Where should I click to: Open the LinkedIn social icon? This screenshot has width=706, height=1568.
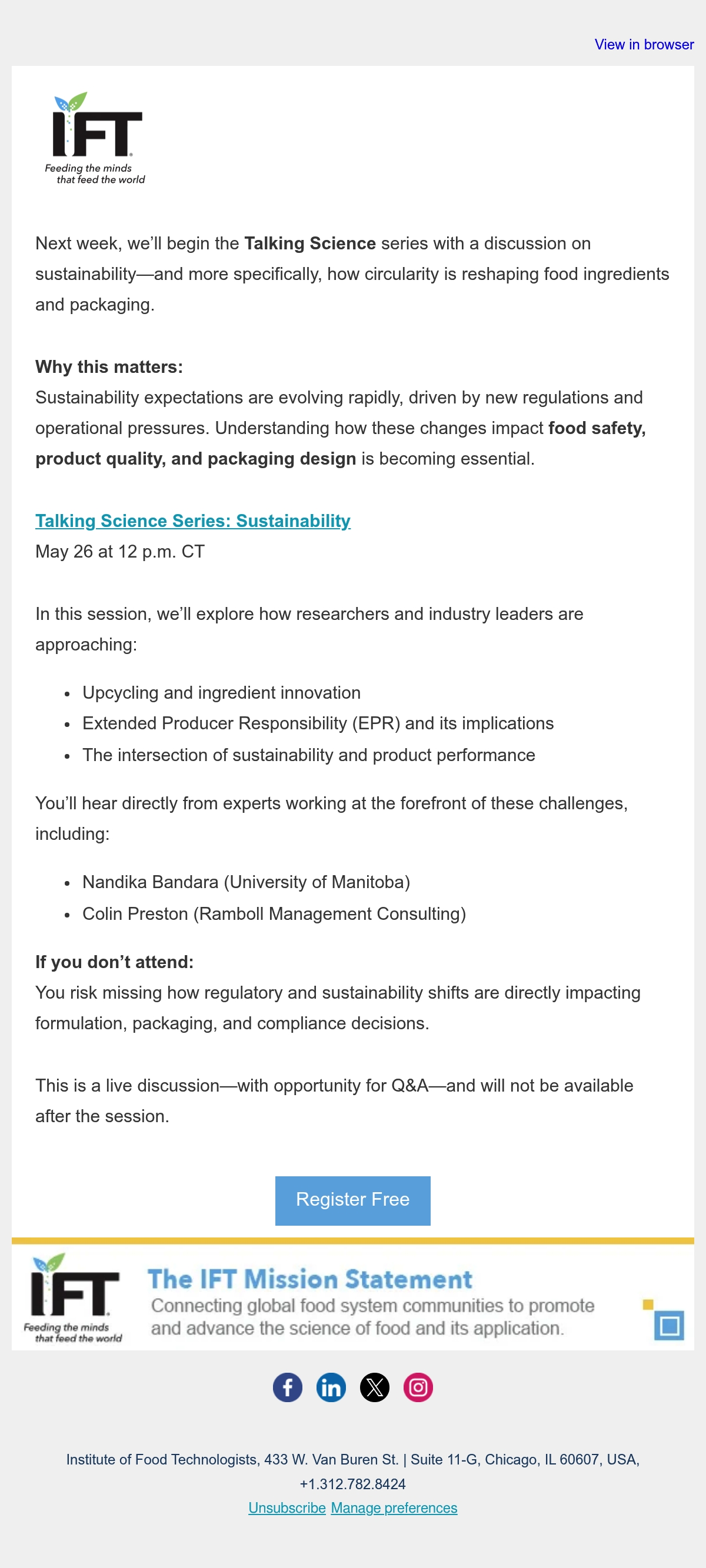331,1387
